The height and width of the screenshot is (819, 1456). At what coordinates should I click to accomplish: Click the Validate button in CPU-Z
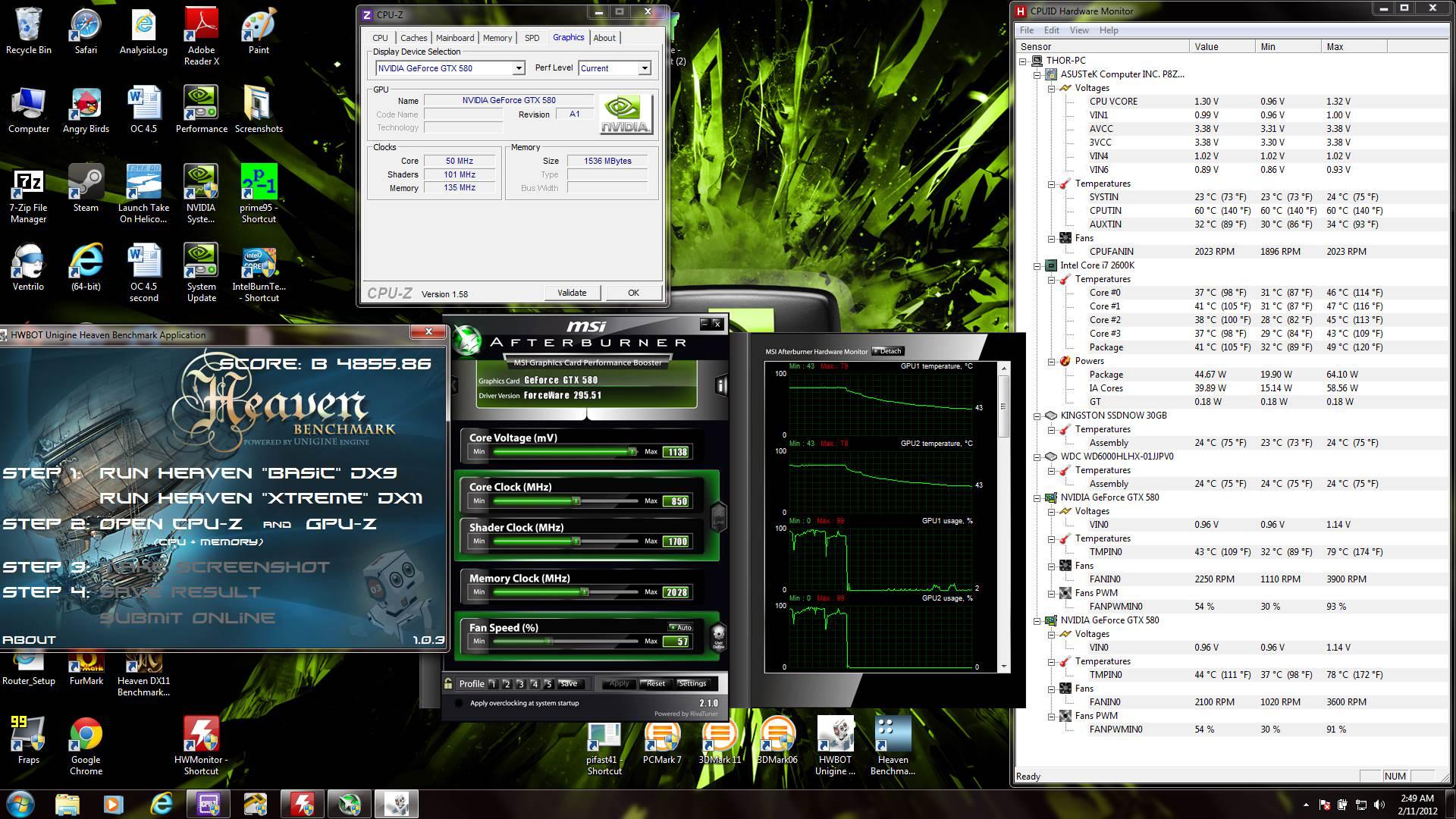point(572,293)
